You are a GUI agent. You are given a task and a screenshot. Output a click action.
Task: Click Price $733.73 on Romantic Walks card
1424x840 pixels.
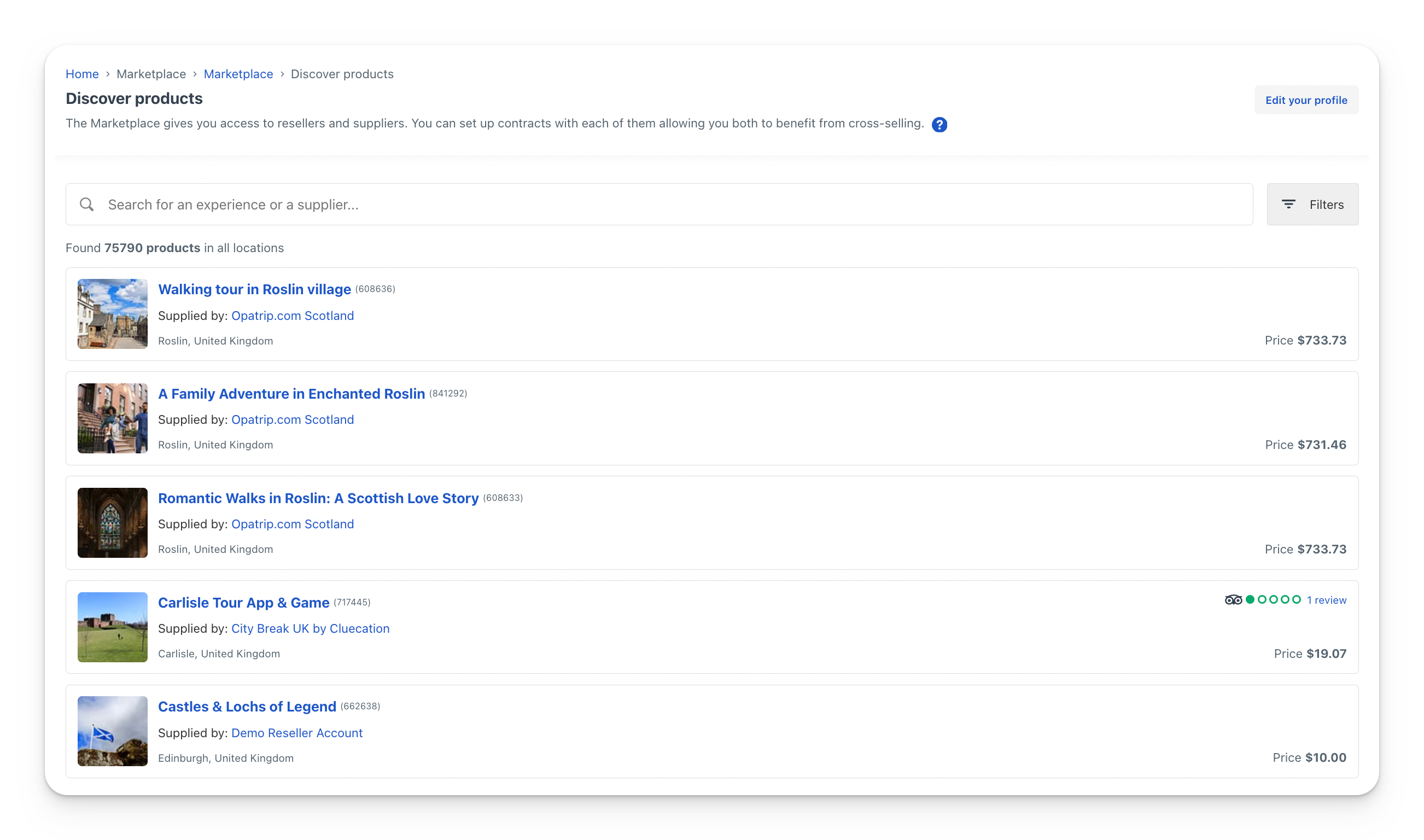pos(1306,550)
